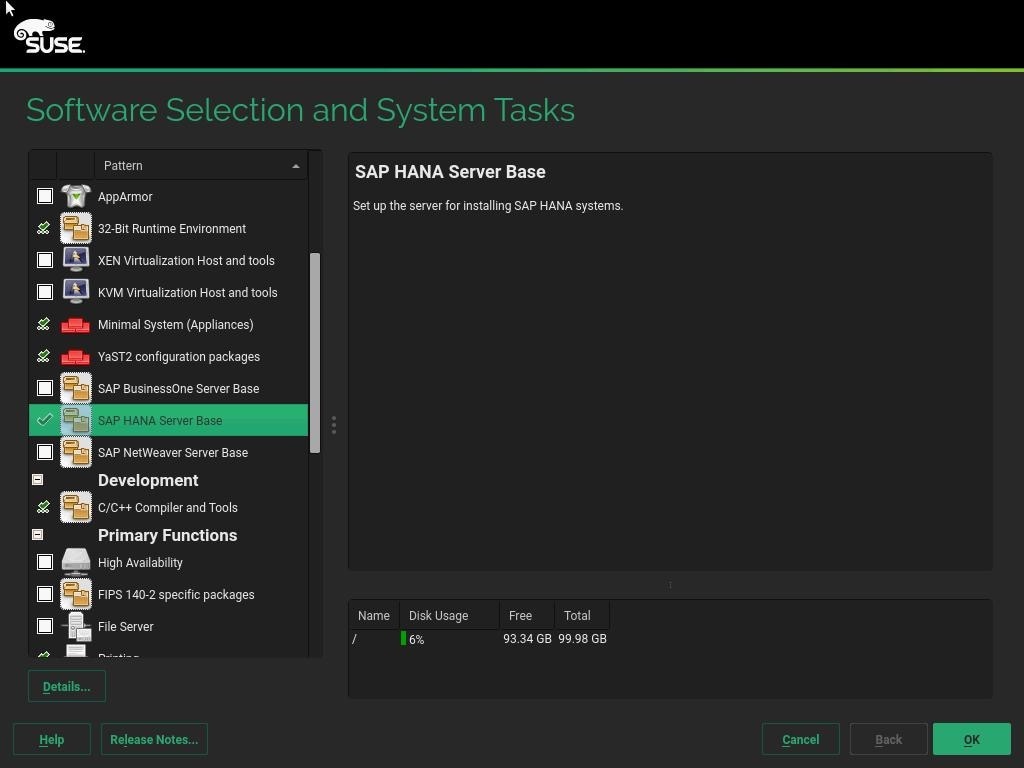Click the Disk Usage column header
Viewport: 1024px width, 768px height.
click(449, 615)
